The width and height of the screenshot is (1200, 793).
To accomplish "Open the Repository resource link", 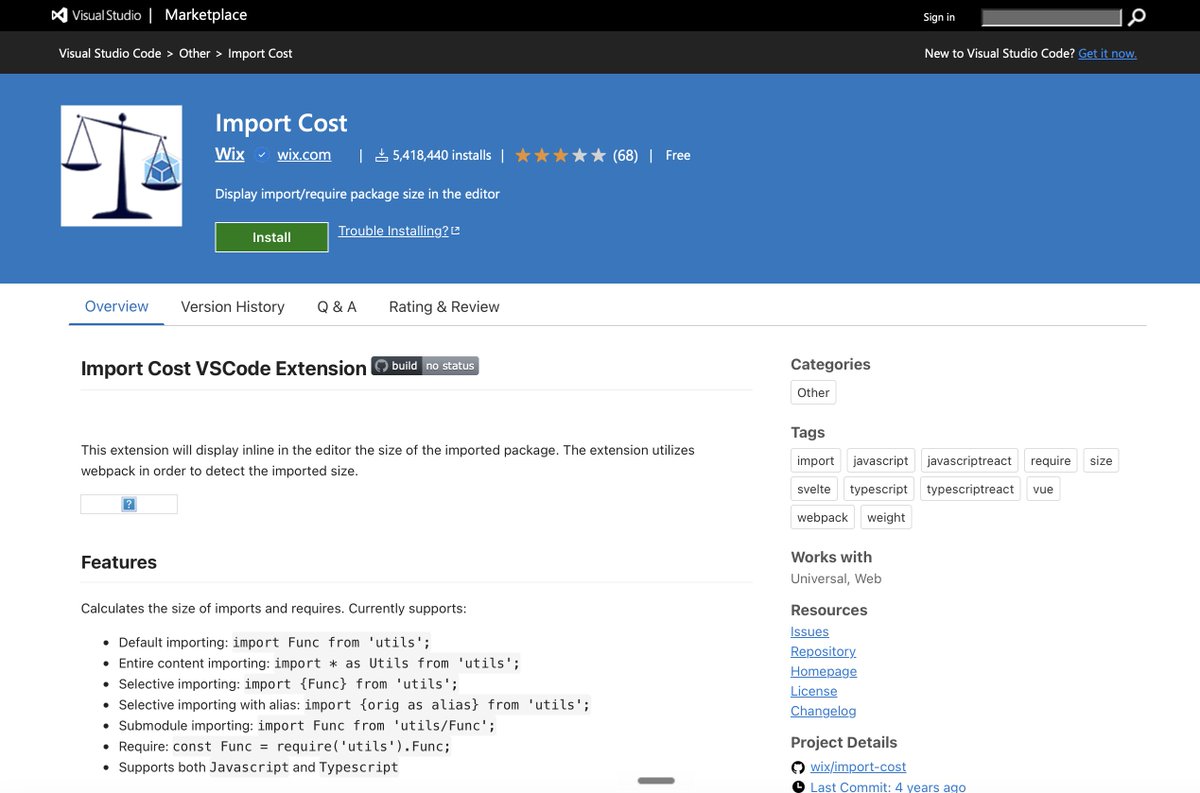I will coord(823,652).
